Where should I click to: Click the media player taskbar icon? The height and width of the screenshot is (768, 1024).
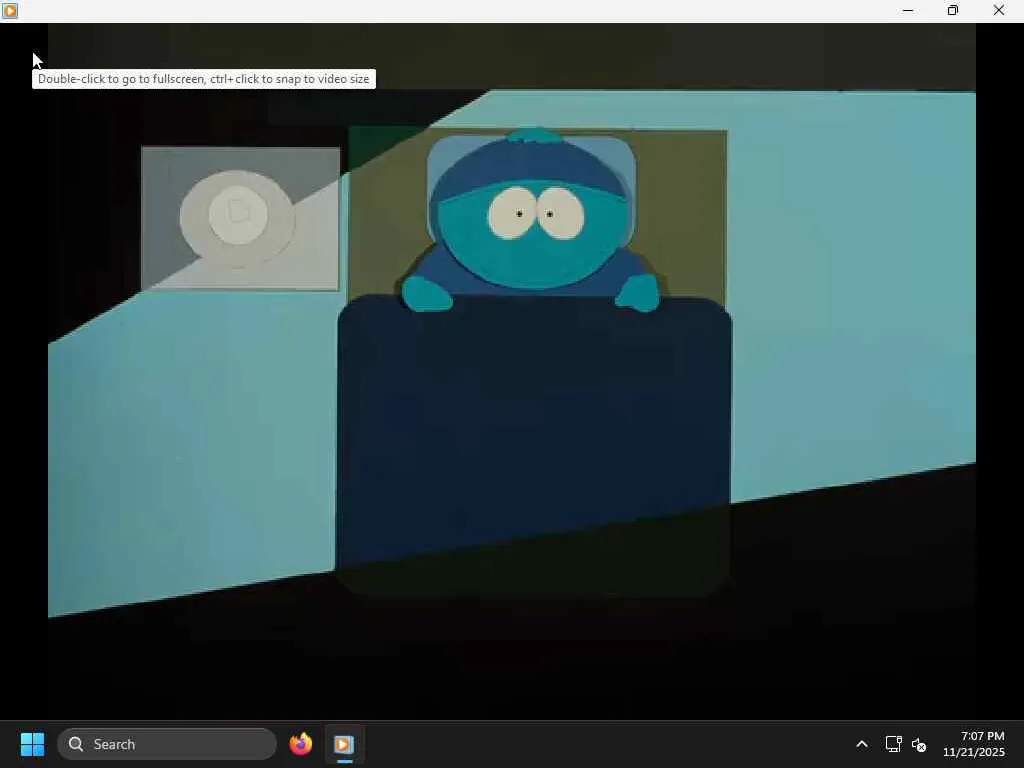point(344,744)
